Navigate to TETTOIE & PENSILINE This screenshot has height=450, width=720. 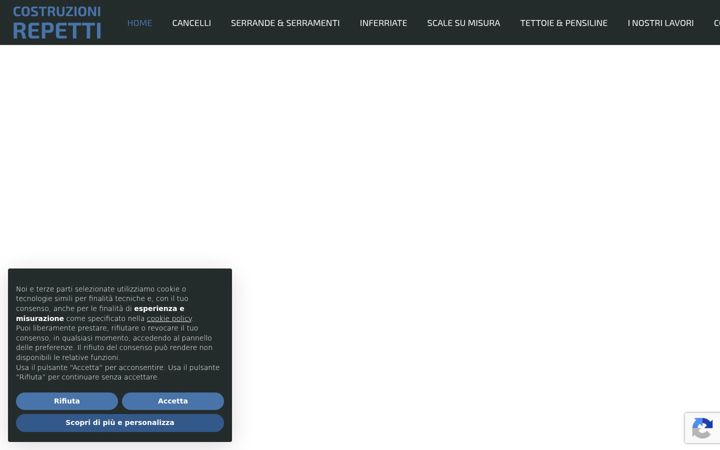[563, 23]
